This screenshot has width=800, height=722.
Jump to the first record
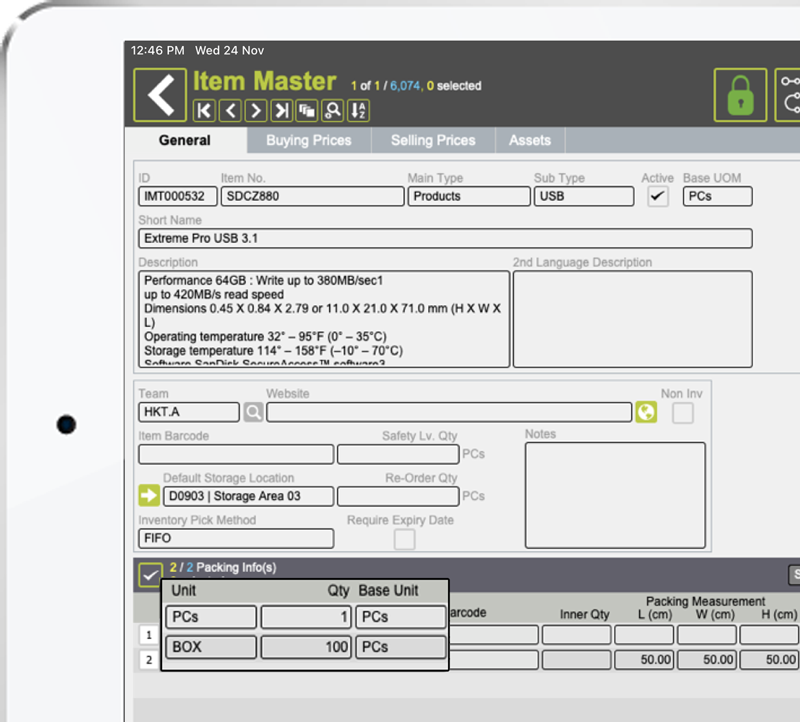pyautogui.click(x=204, y=110)
